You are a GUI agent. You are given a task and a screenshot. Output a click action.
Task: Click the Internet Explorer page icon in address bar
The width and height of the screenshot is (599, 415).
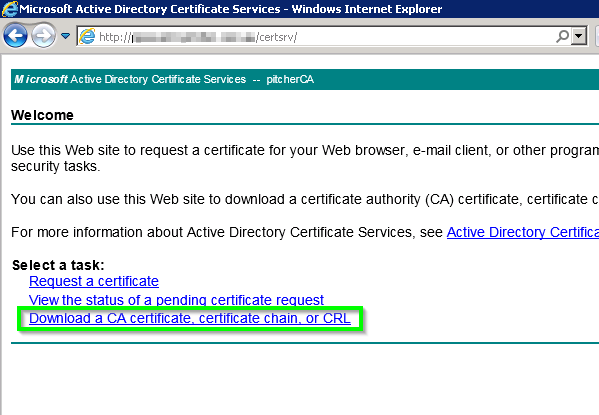87,37
